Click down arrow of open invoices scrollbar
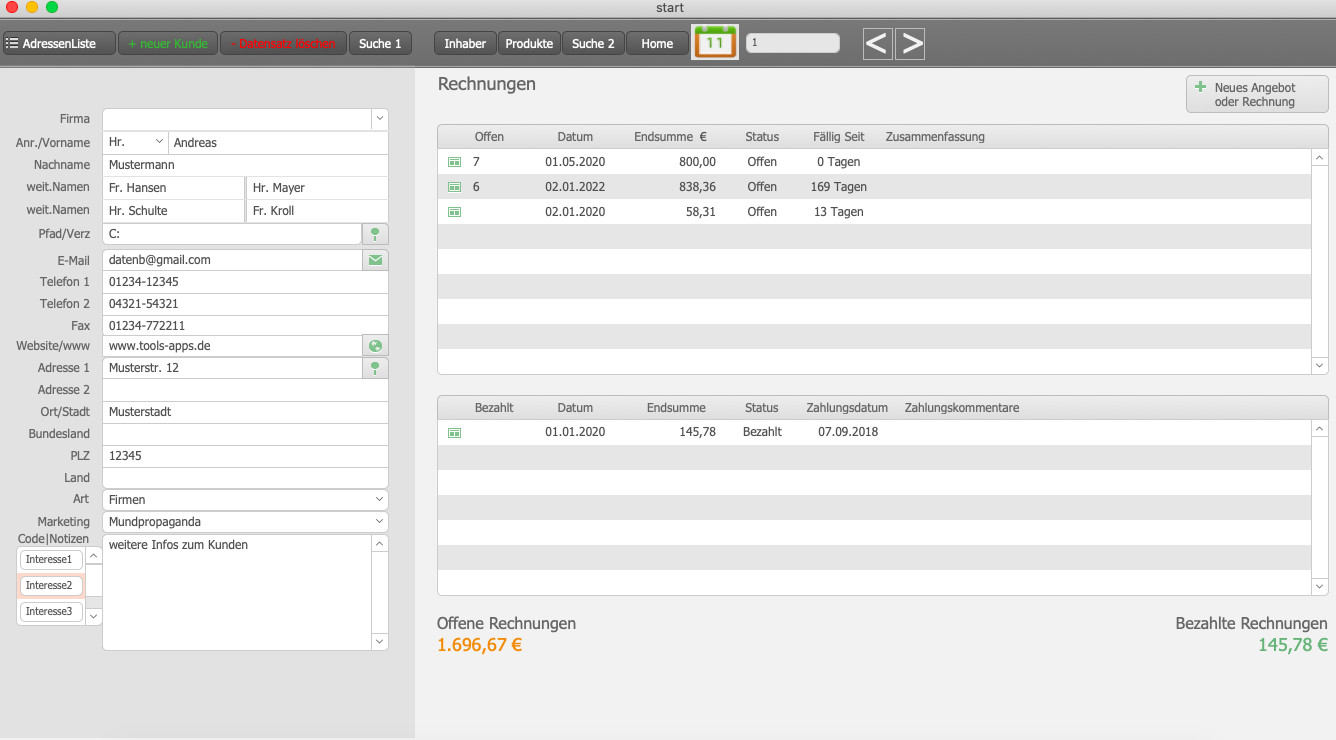Screen dimensions: 1336x740 point(1320,366)
